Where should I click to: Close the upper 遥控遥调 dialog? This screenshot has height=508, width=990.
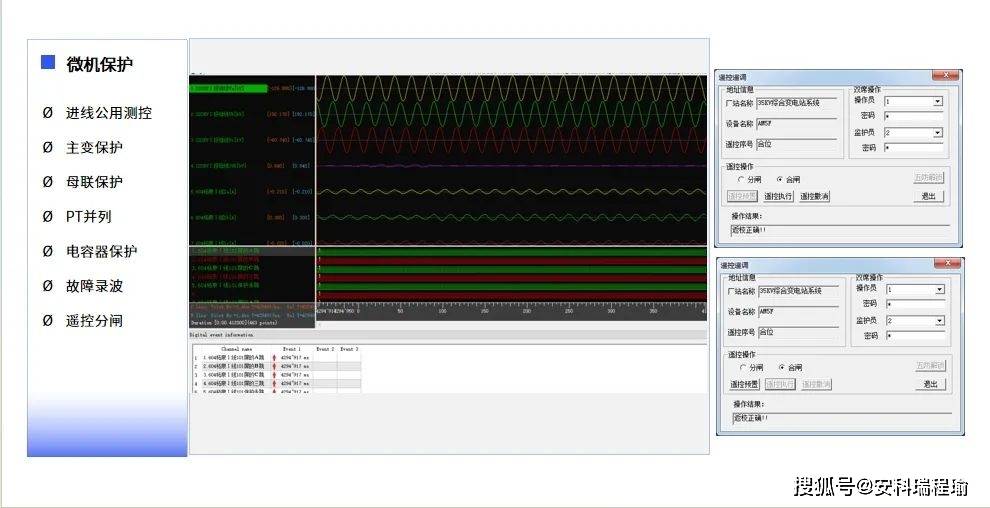(x=946, y=76)
